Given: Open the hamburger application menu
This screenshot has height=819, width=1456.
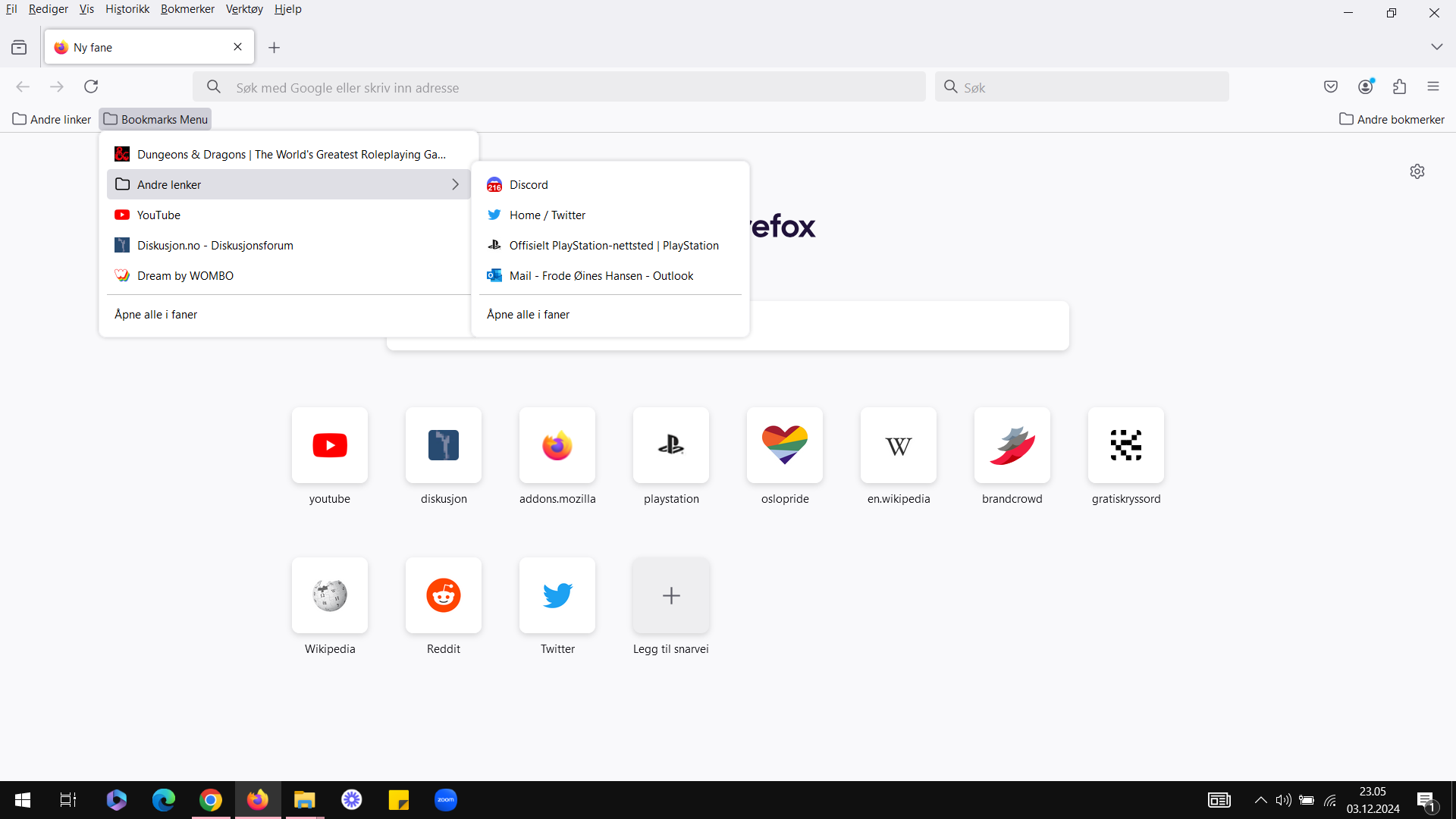Looking at the screenshot, I should pyautogui.click(x=1433, y=86).
